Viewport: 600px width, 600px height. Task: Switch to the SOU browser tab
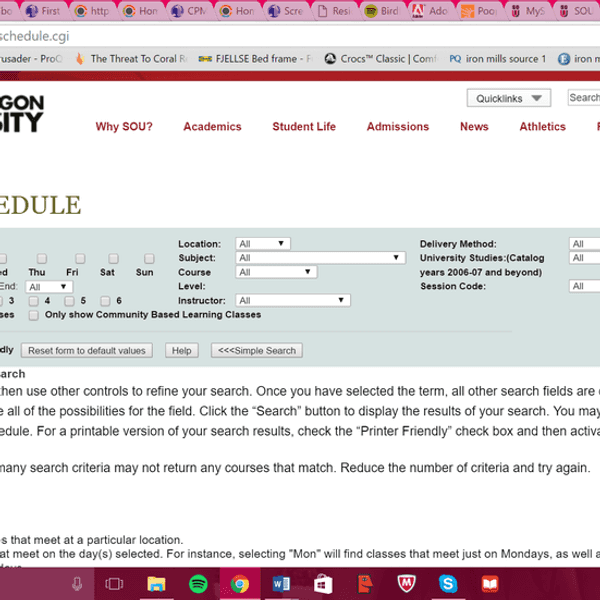577,11
